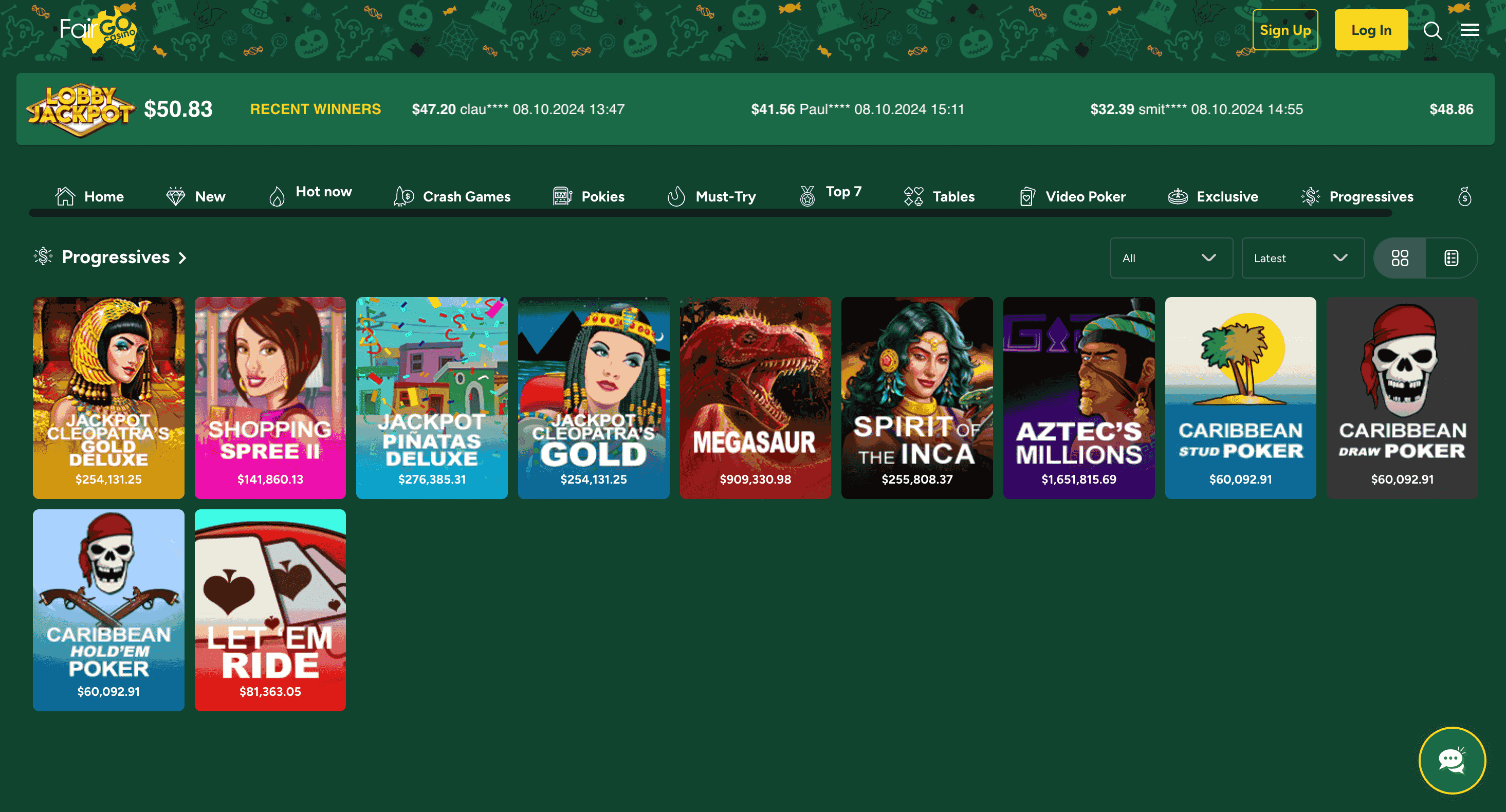Click the Fair Go Casino logo
This screenshot has width=1506, height=812.
point(98,29)
